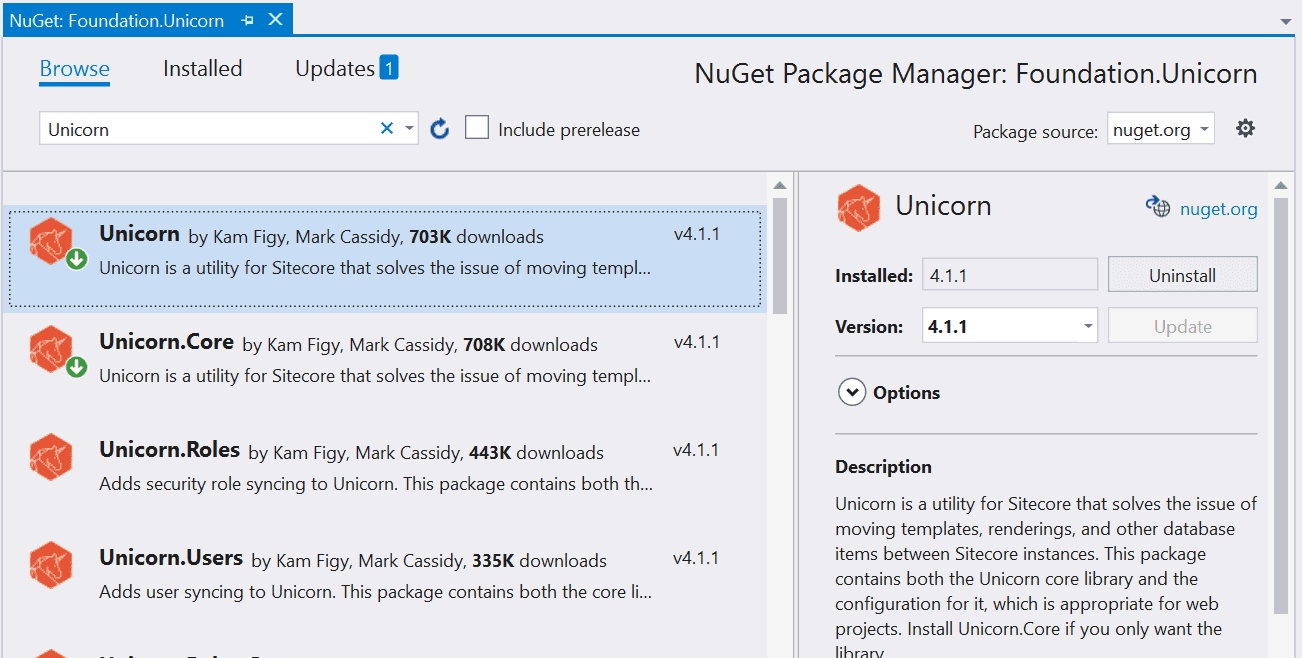Pin the NuGet: Foundation.Unicorn tab
This screenshot has height=658, width=1302.
[x=248, y=20]
